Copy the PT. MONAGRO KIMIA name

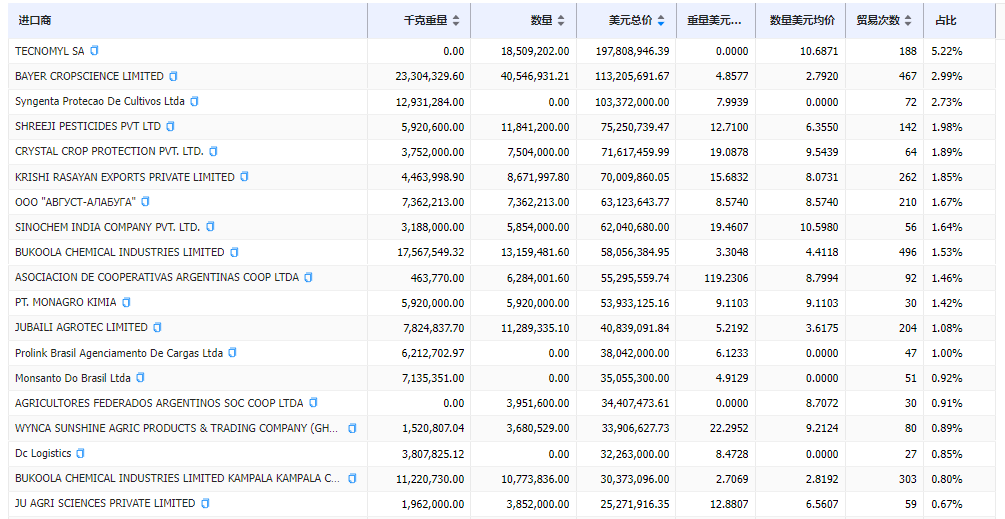(126, 302)
